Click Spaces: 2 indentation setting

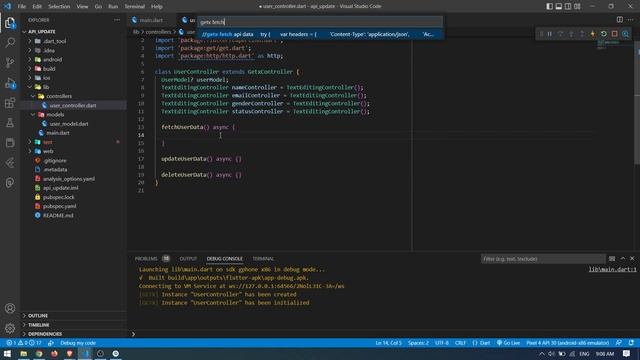[x=418, y=343]
